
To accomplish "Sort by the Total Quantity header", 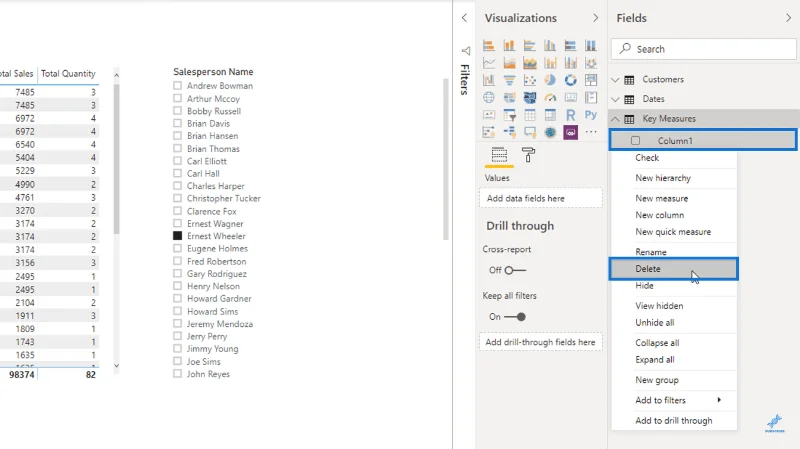I will click(68, 73).
